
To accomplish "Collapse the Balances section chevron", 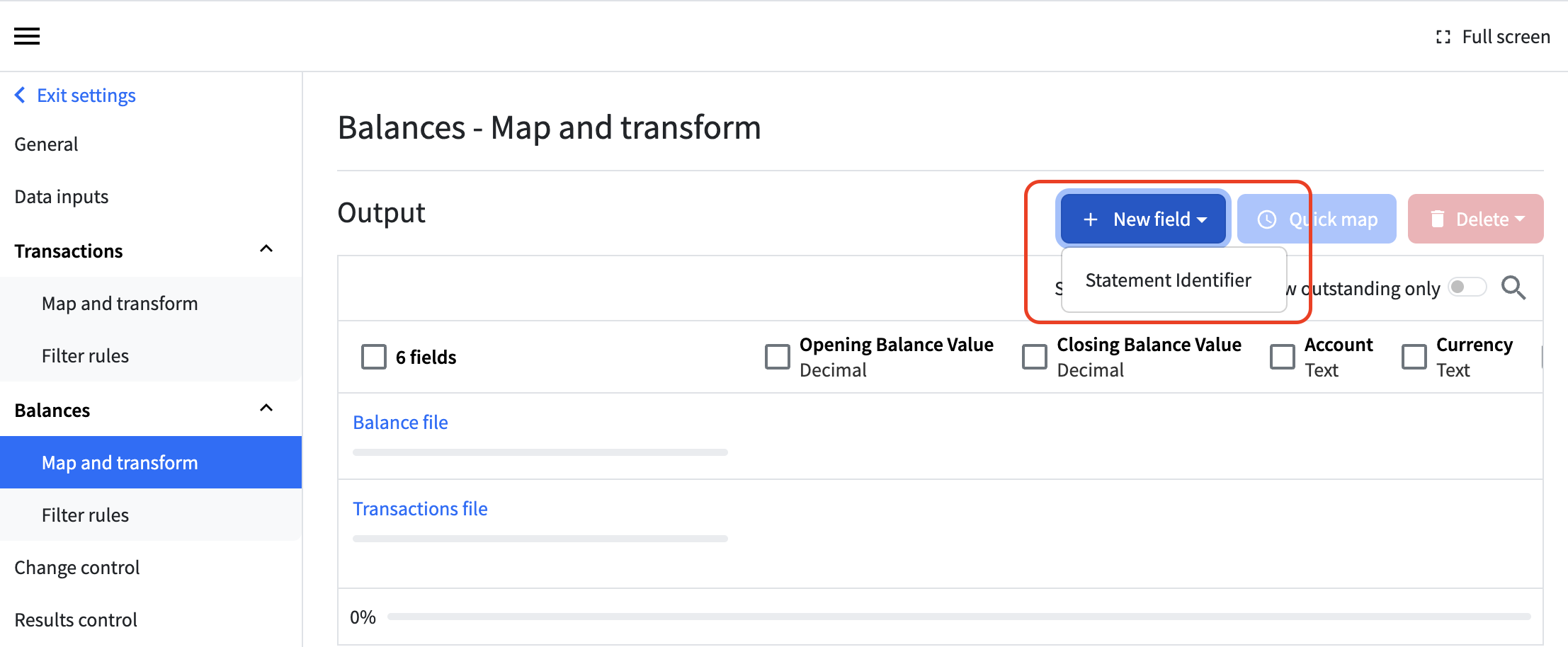I will tap(266, 408).
